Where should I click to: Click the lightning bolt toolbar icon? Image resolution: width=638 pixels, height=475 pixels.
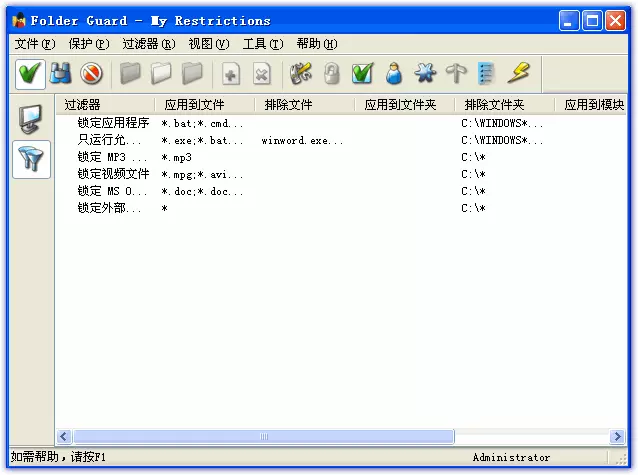518,74
